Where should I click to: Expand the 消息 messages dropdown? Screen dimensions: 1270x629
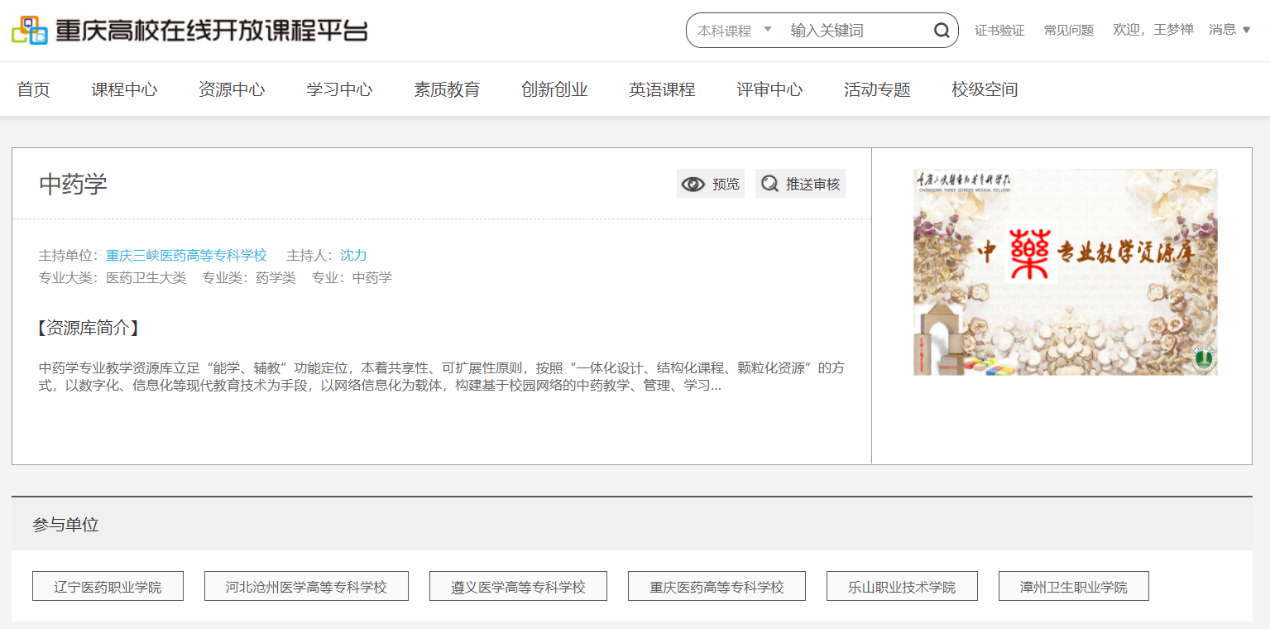tap(1230, 30)
